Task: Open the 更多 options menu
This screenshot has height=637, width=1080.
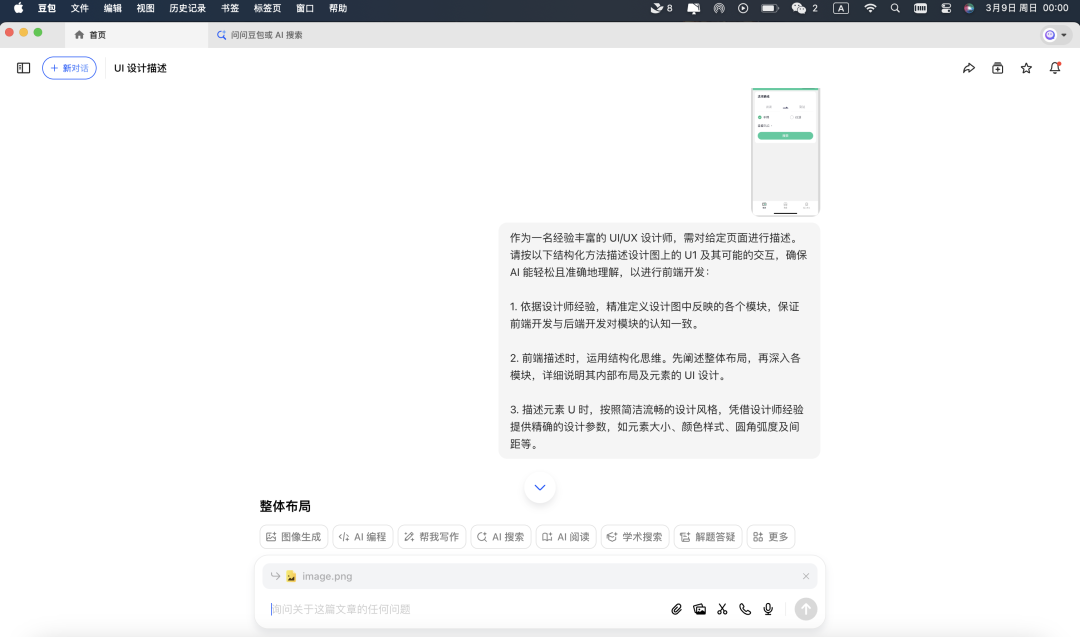Action: click(x=770, y=536)
